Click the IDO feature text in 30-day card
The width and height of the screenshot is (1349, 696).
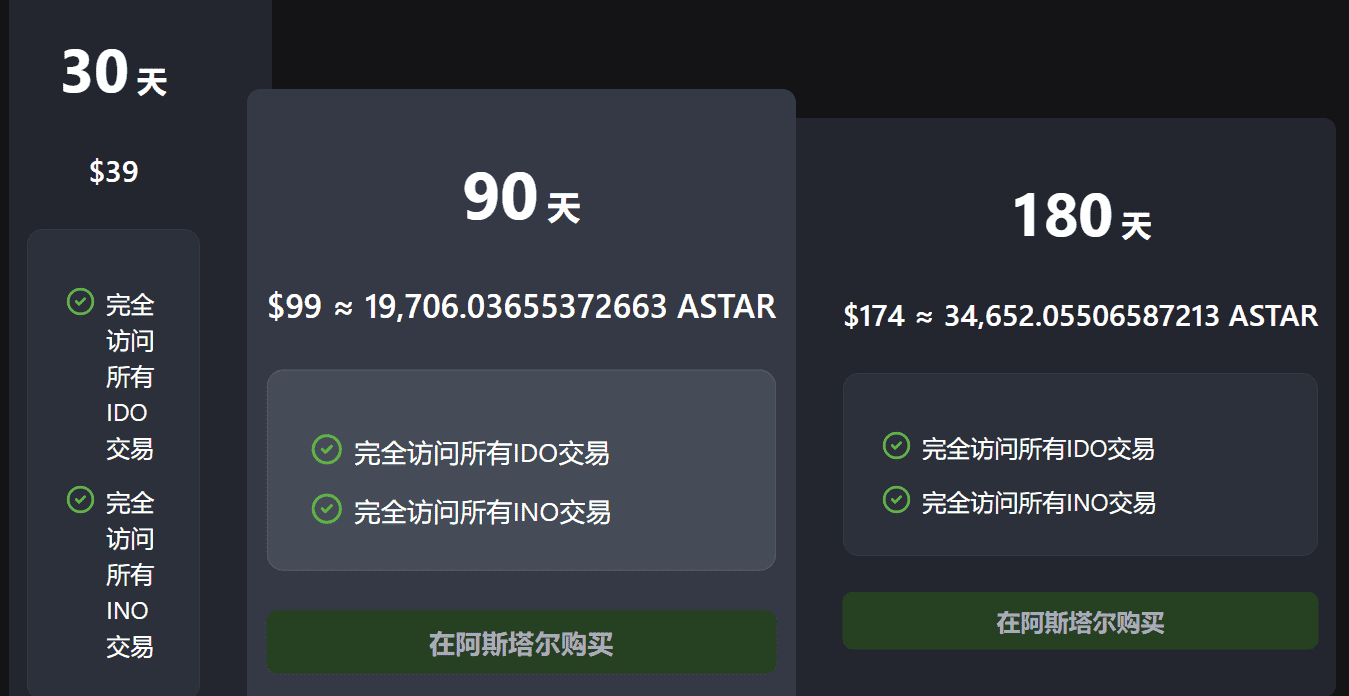(129, 376)
